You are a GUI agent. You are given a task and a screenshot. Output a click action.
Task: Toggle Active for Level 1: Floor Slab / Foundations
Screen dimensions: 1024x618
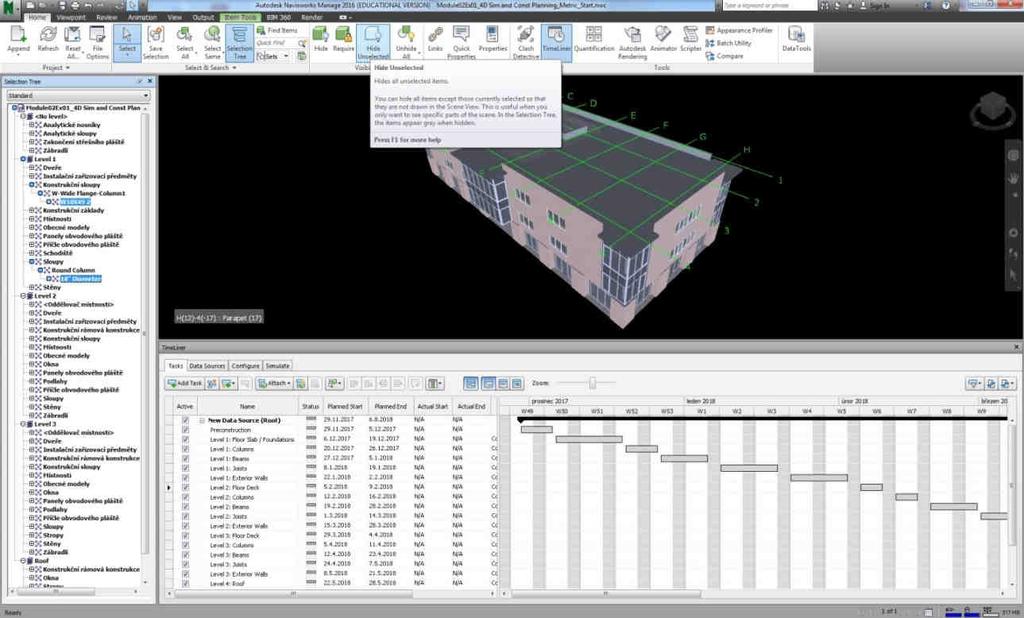pyautogui.click(x=185, y=440)
